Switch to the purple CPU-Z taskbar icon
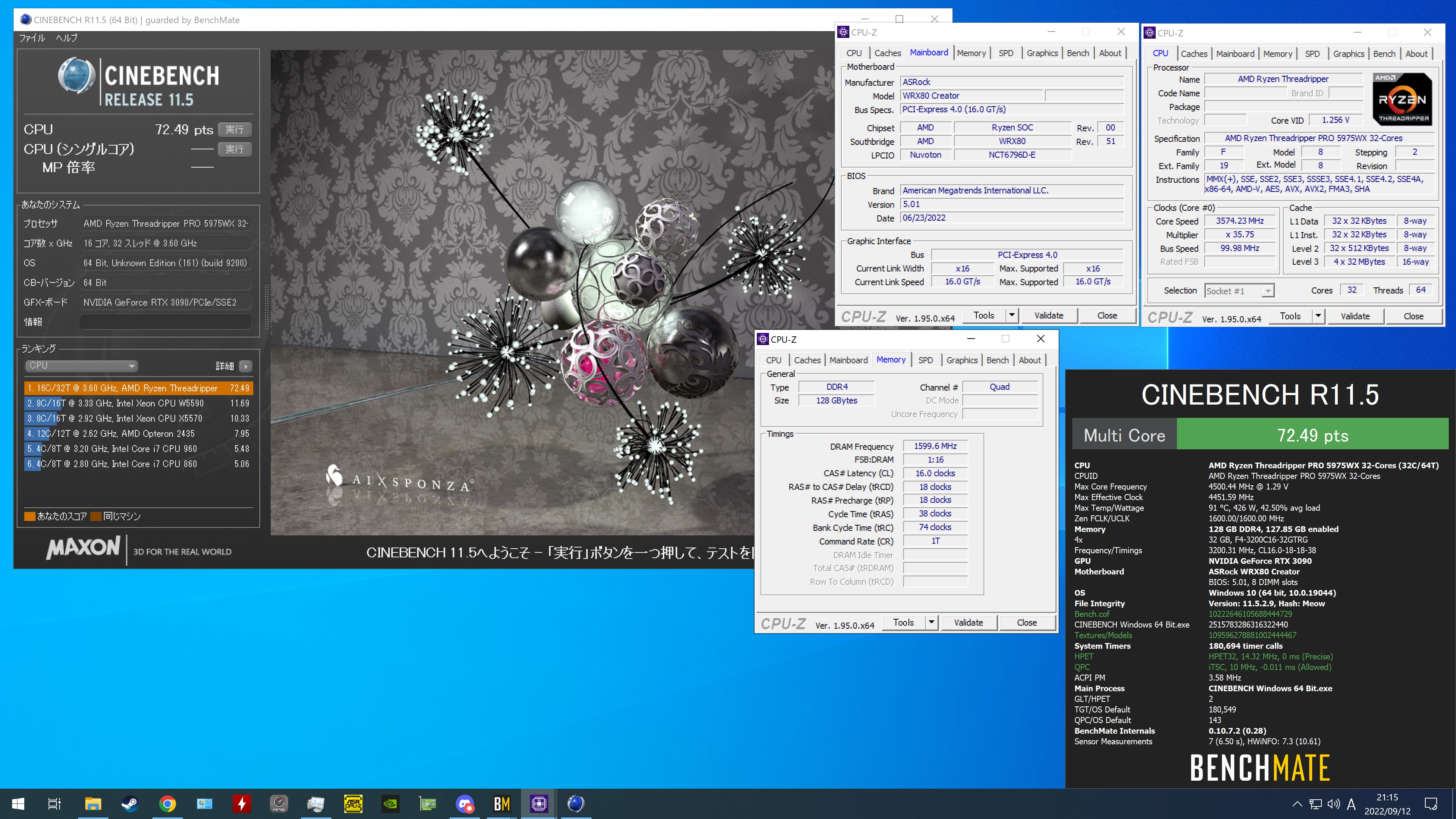1456x819 pixels. [x=539, y=803]
